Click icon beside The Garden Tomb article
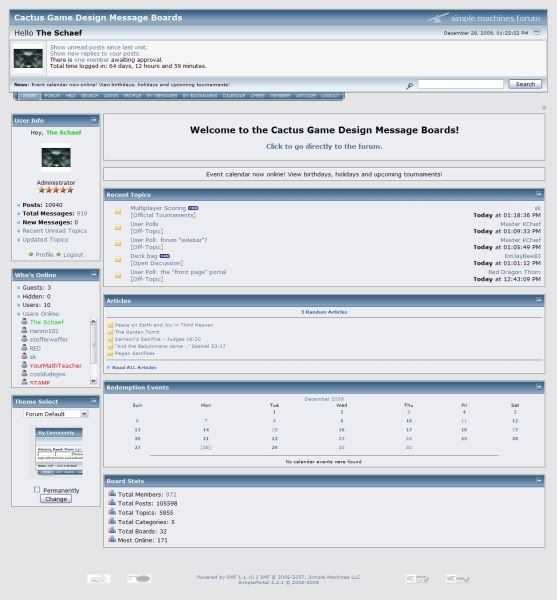 point(110,332)
